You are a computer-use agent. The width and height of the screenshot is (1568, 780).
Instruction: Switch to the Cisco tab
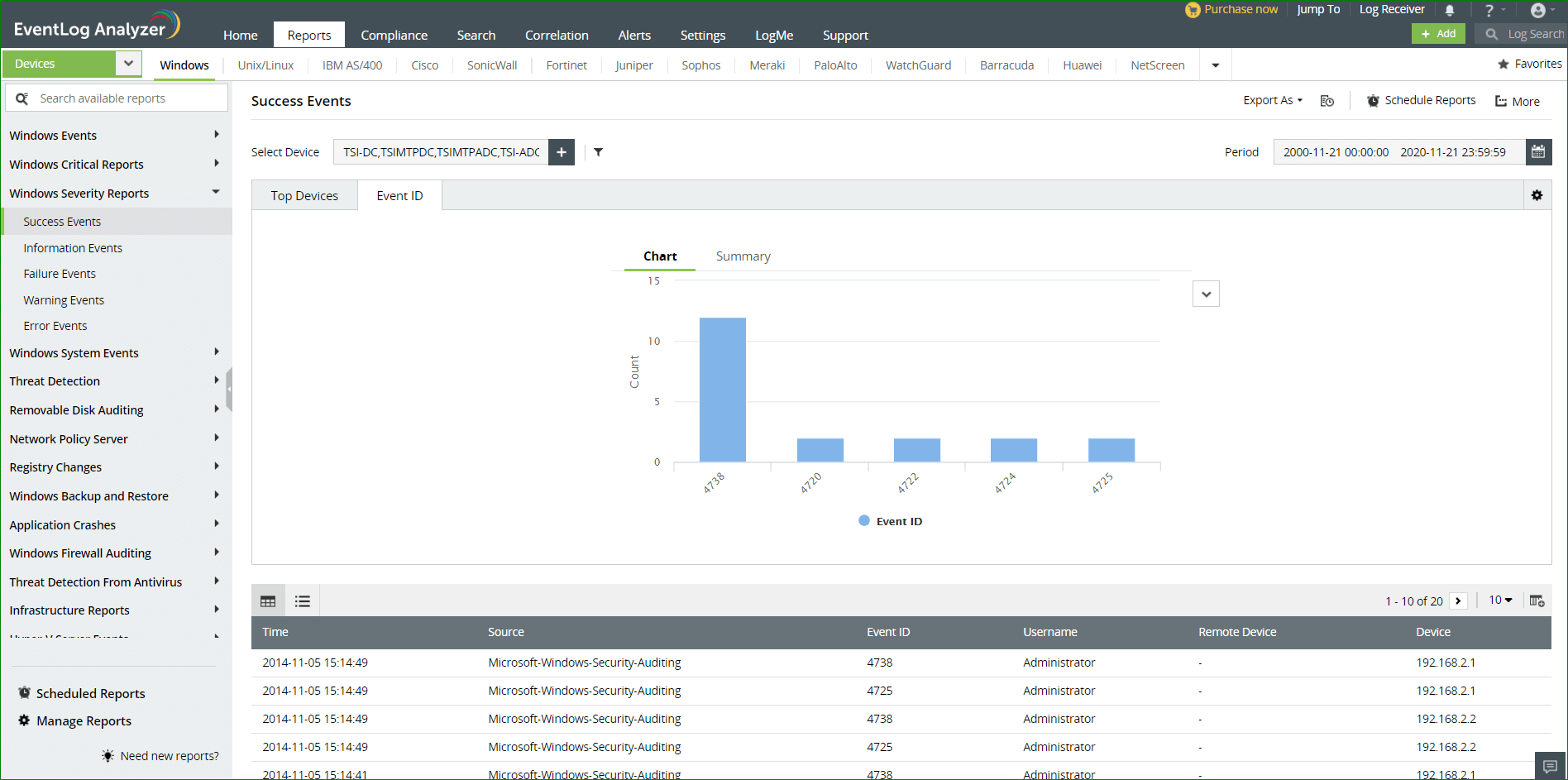425,65
